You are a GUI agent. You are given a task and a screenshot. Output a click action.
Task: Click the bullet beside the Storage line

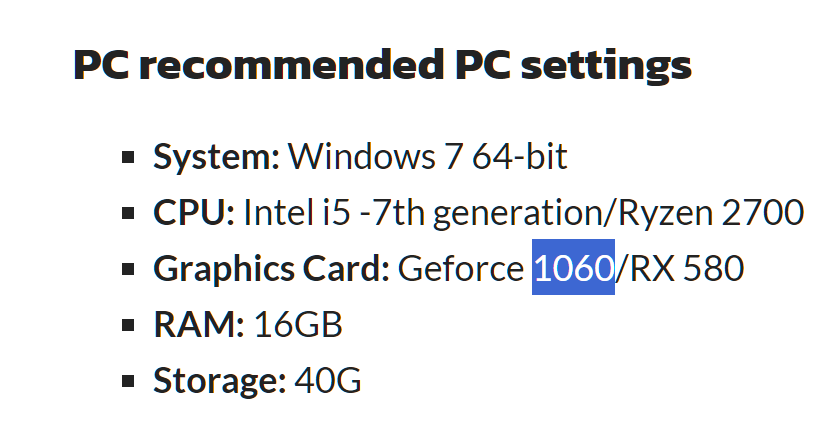pos(128,381)
